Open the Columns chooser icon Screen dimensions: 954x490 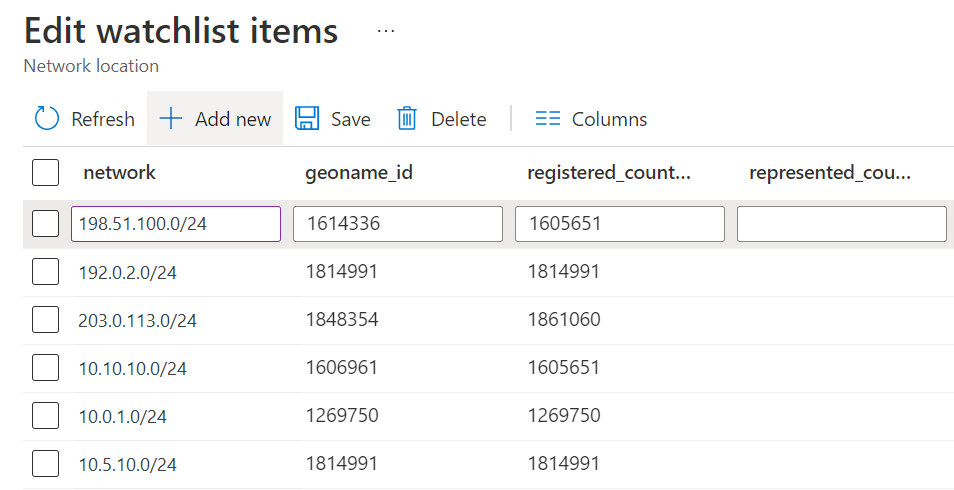click(547, 119)
